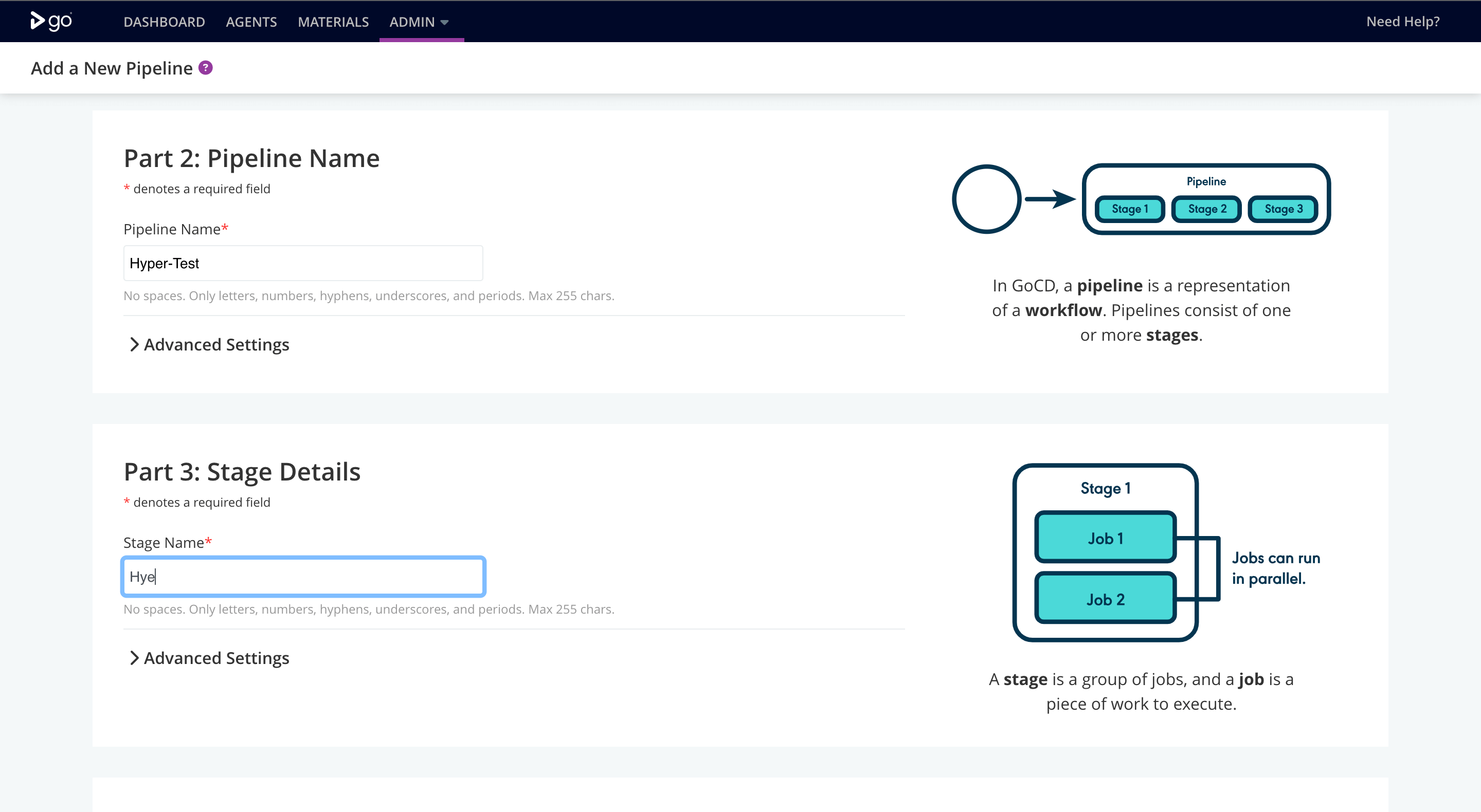The image size is (1481, 812).
Task: Click the Stage Name input field
Action: [303, 577]
